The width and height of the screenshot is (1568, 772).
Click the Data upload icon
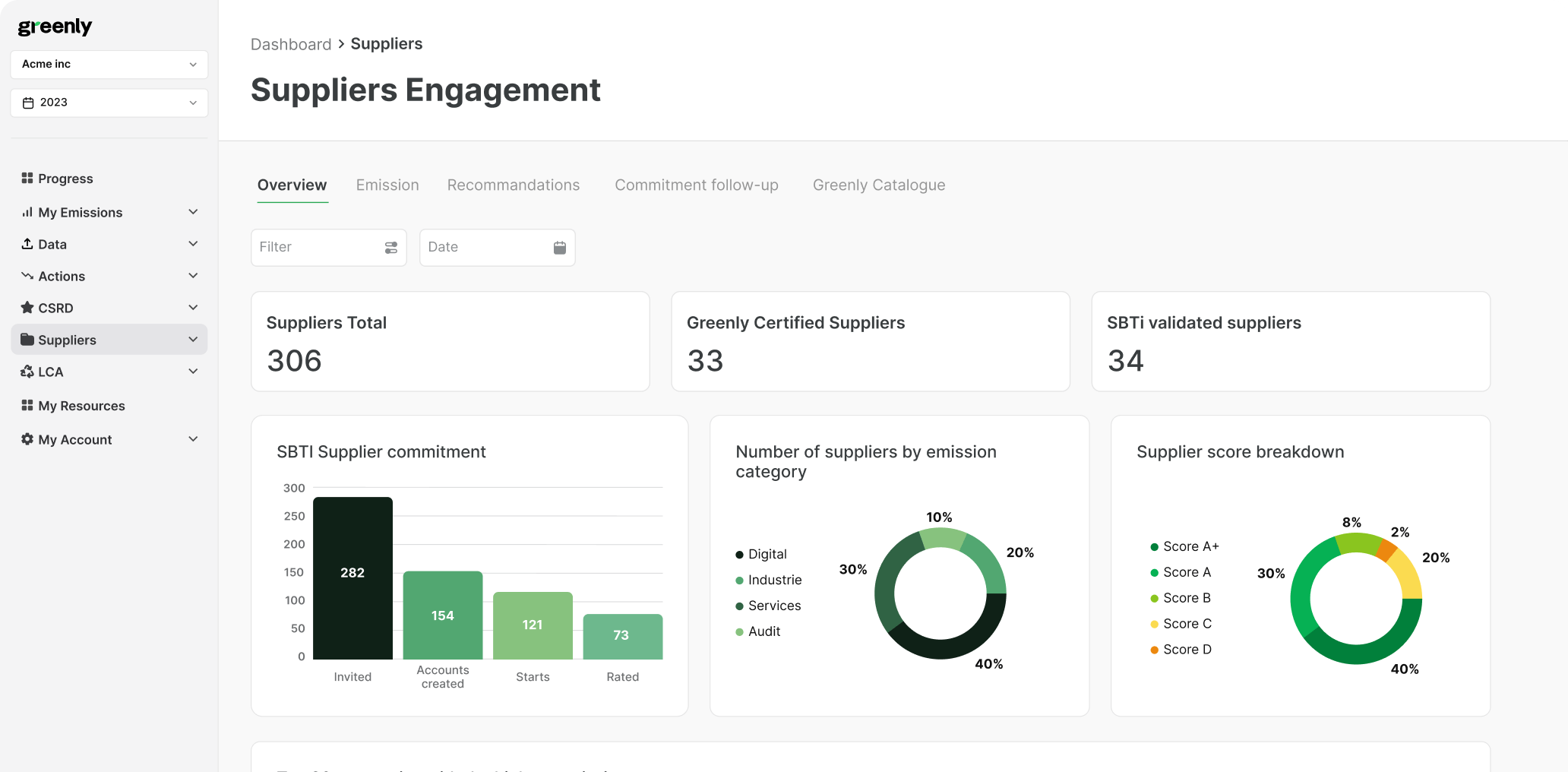click(x=27, y=244)
